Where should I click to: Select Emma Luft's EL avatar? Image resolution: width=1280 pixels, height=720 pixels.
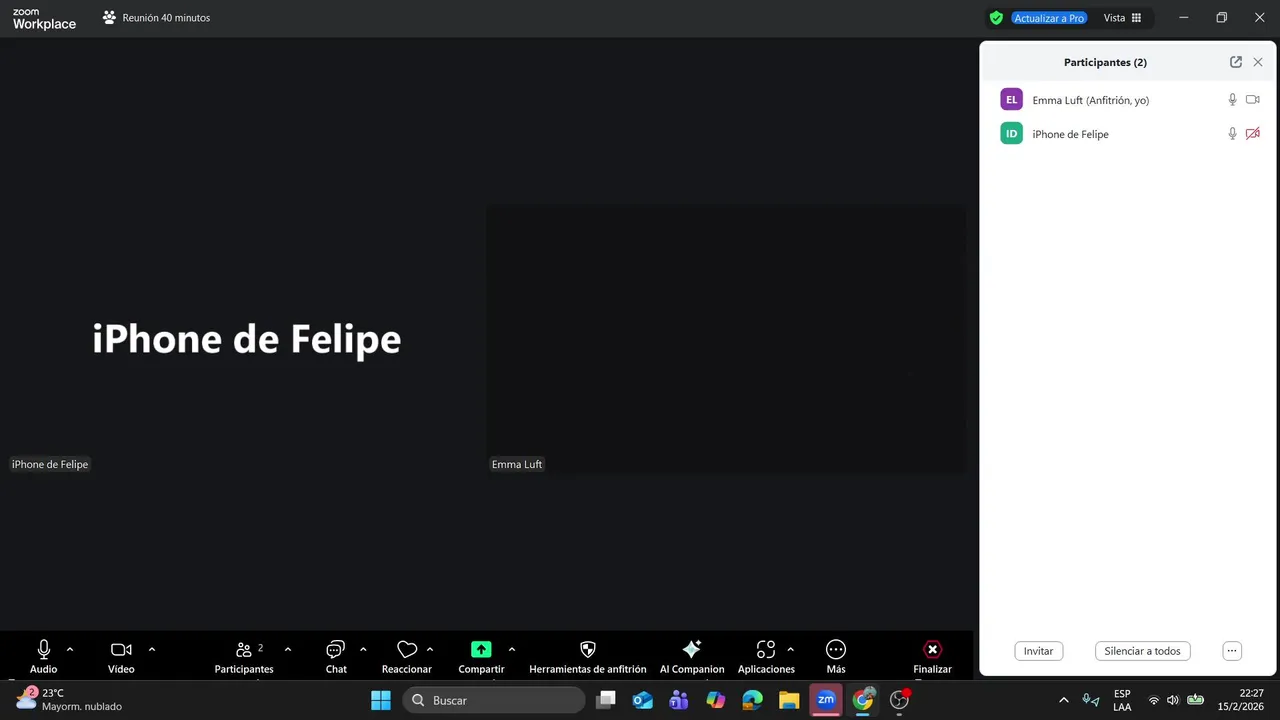point(1012,100)
